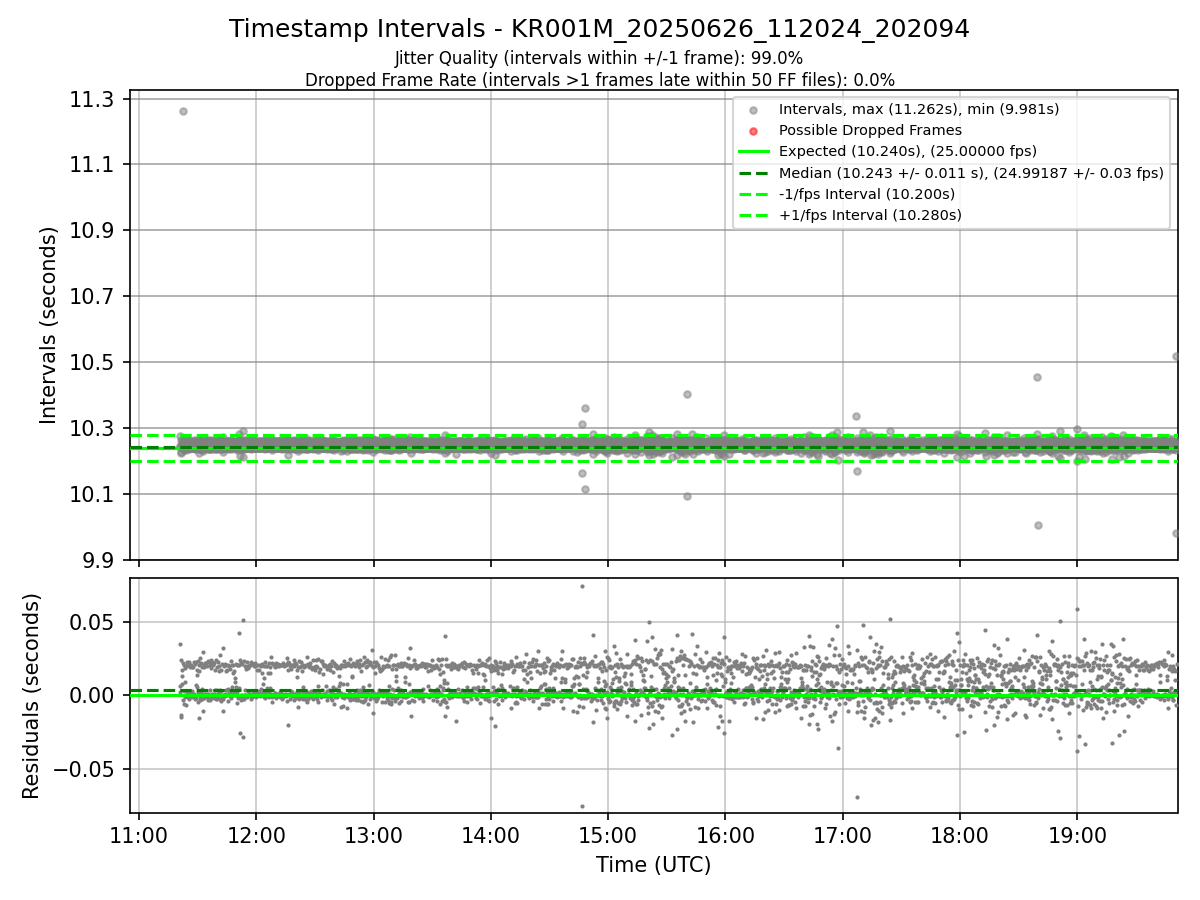Click the '-1/fps Interval (10.200s)' legend entry
The width and height of the screenshot is (1200, 900).
(867, 193)
